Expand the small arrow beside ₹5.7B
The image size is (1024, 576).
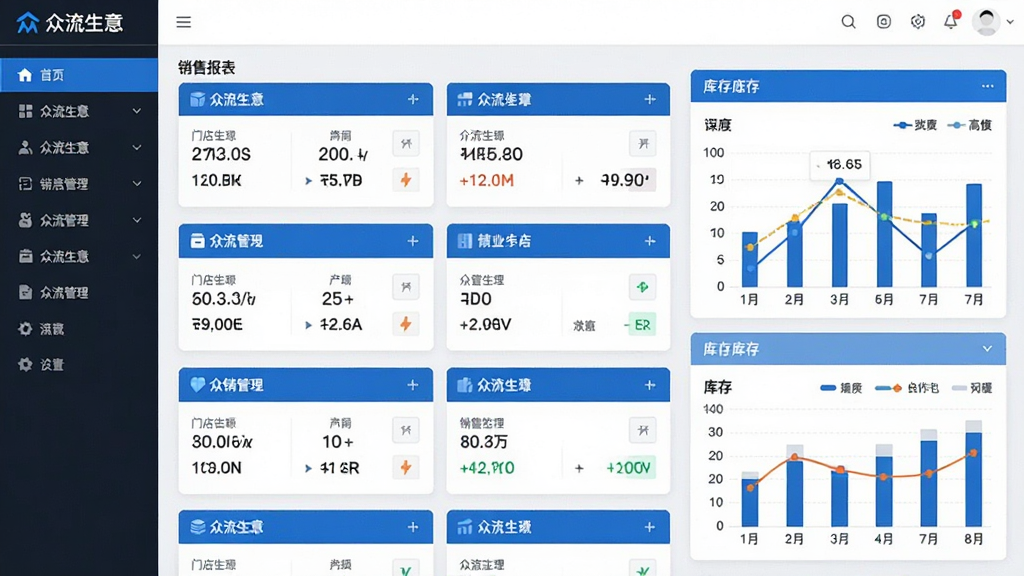coord(308,180)
